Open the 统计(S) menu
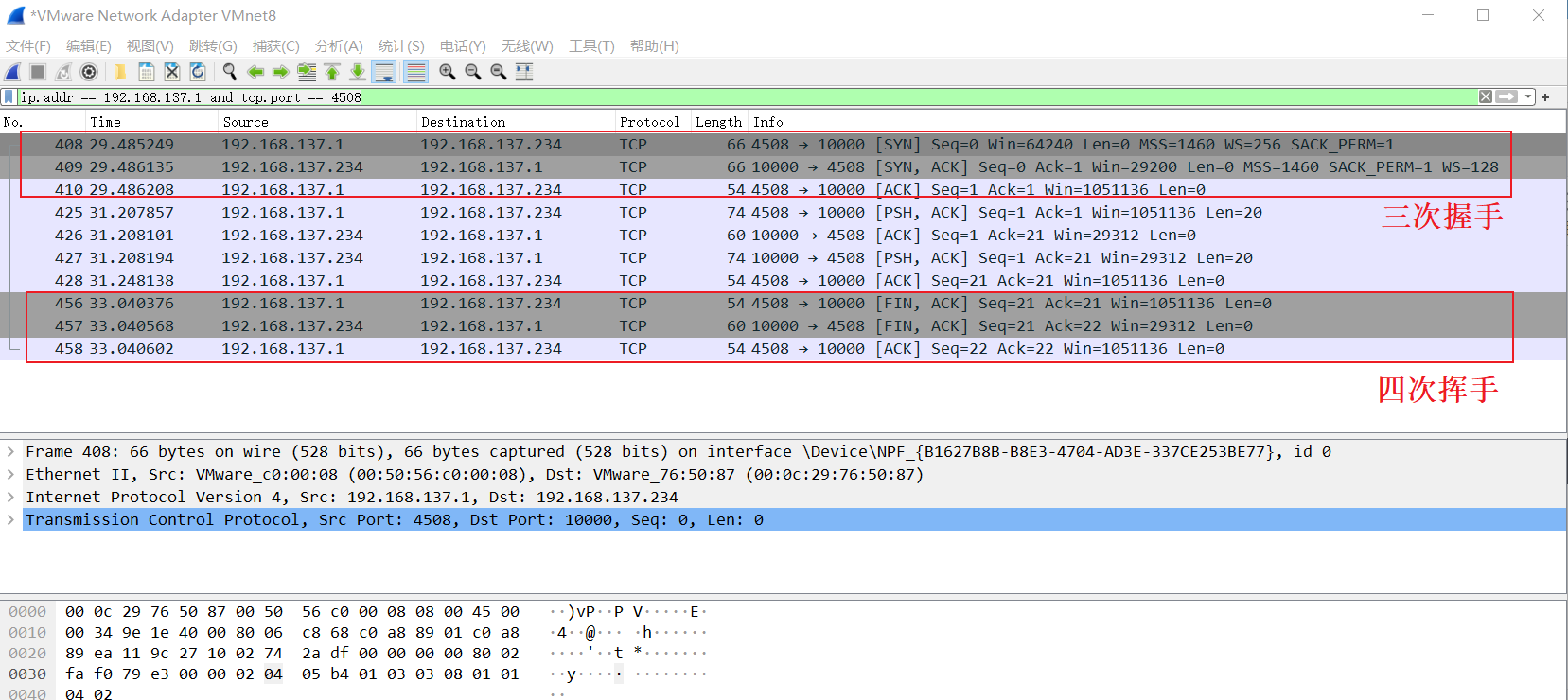 coord(401,46)
